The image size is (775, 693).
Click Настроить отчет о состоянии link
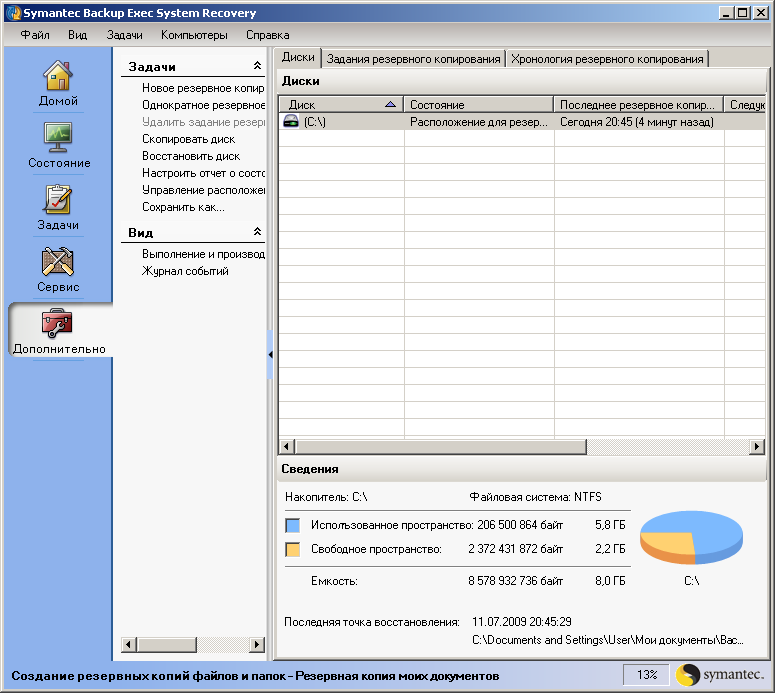point(203,173)
